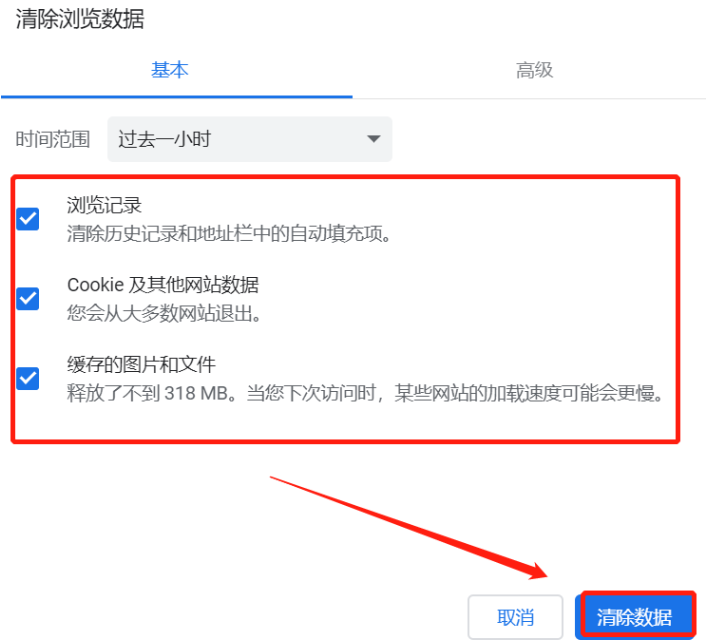Click the 时间范围 label
The height and width of the screenshot is (643, 711).
[x=53, y=139]
